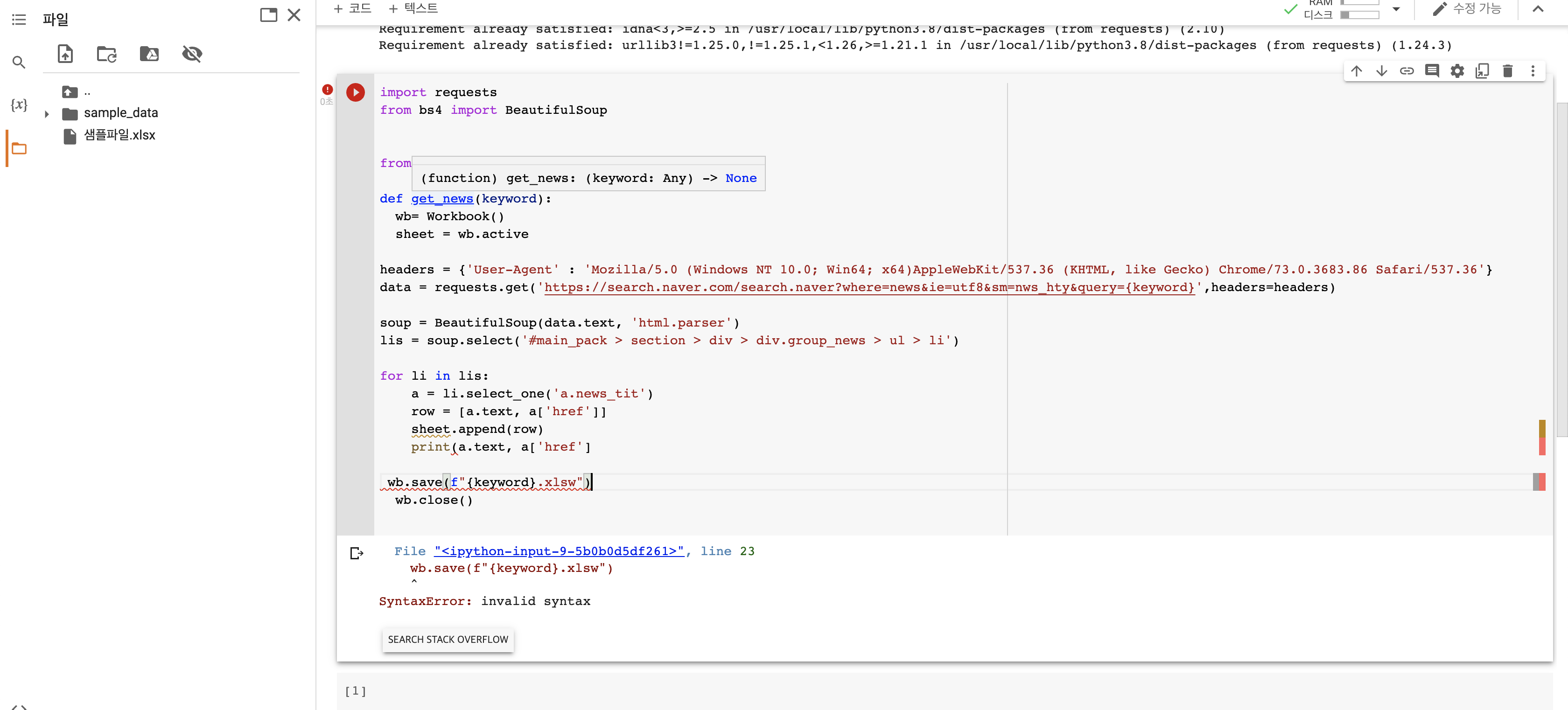Move cell up with arrow icon
Viewport: 1568px width, 710px height.
click(1356, 71)
